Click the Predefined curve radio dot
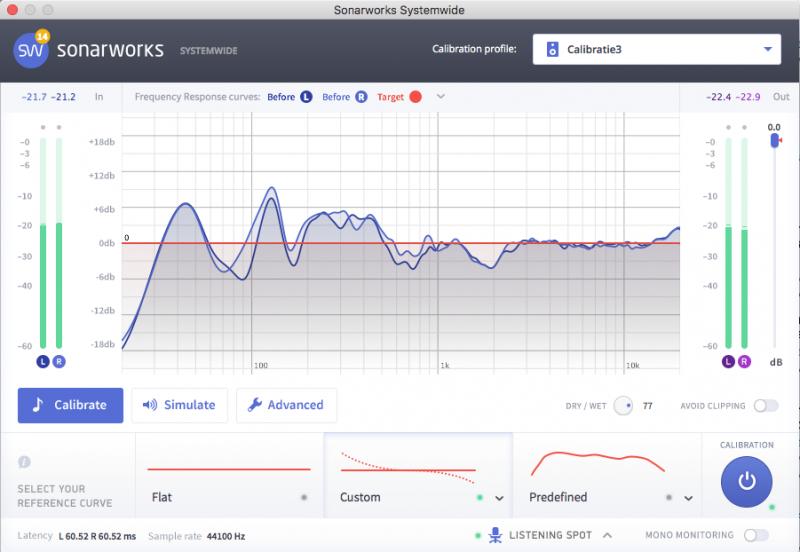 [x=668, y=497]
